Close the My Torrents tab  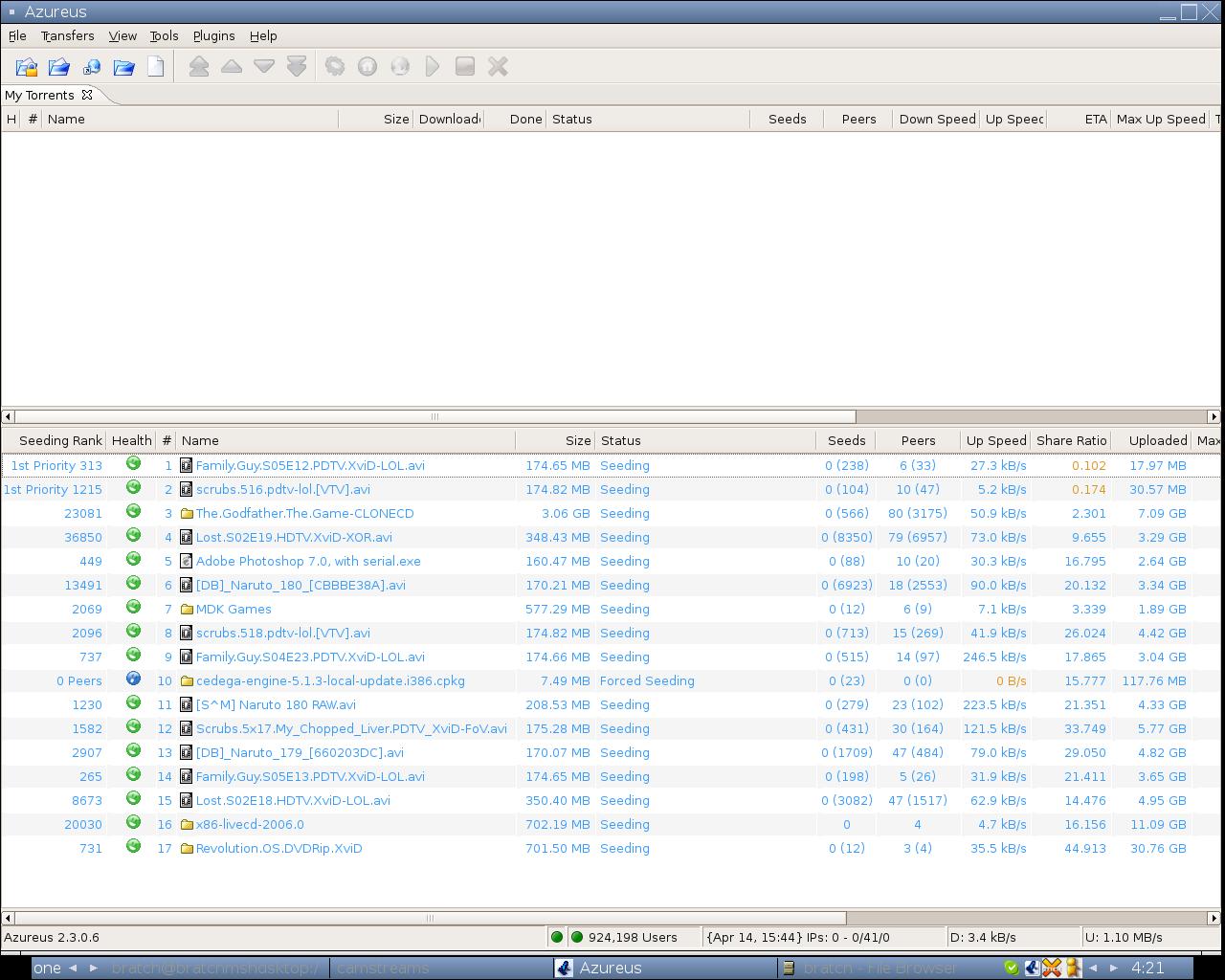(87, 95)
